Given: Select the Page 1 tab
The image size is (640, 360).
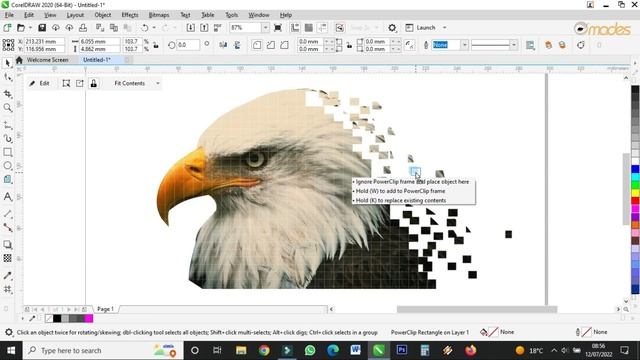Looking at the screenshot, I should pyautogui.click(x=105, y=309).
